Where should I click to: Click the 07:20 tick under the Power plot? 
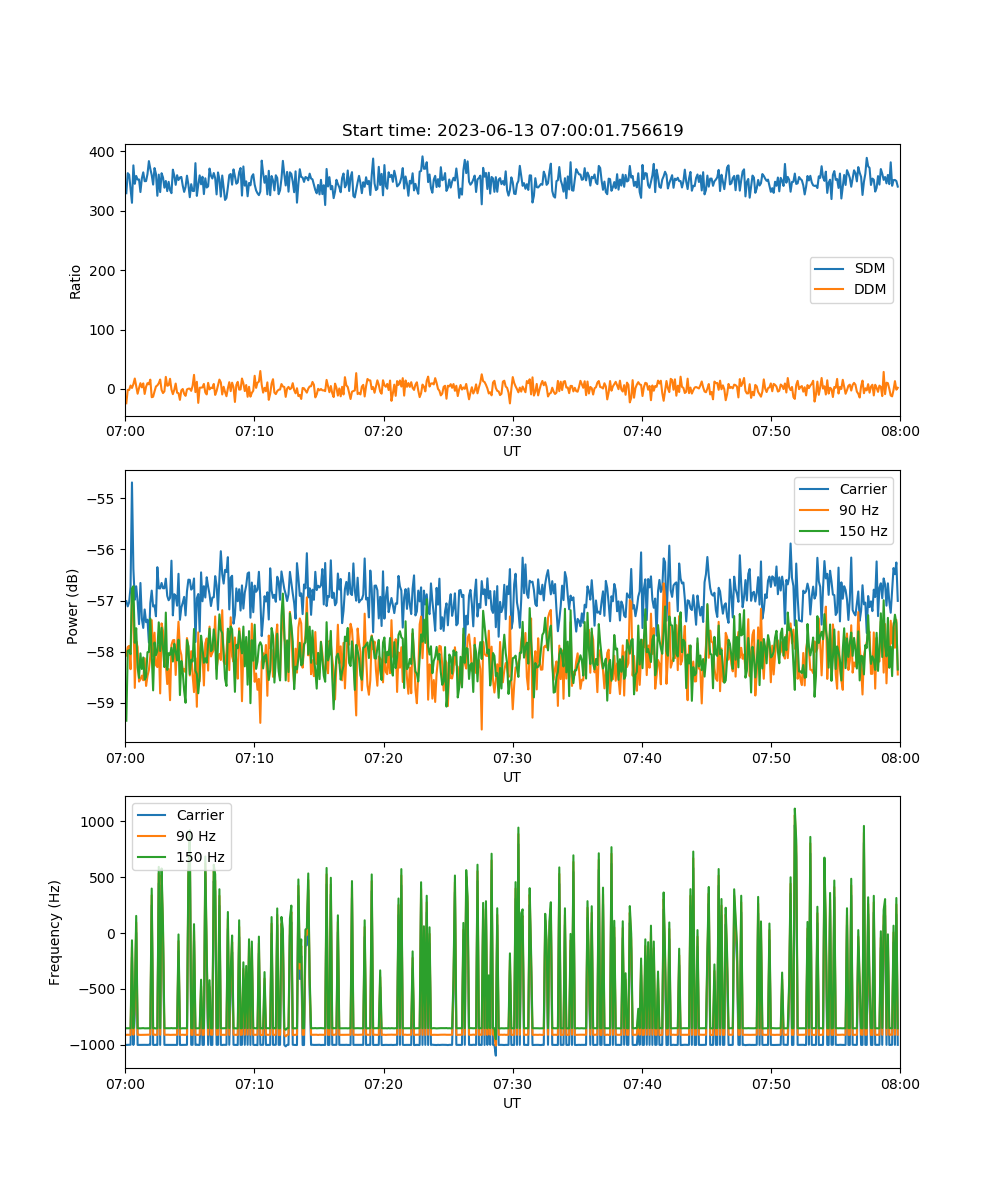(383, 757)
